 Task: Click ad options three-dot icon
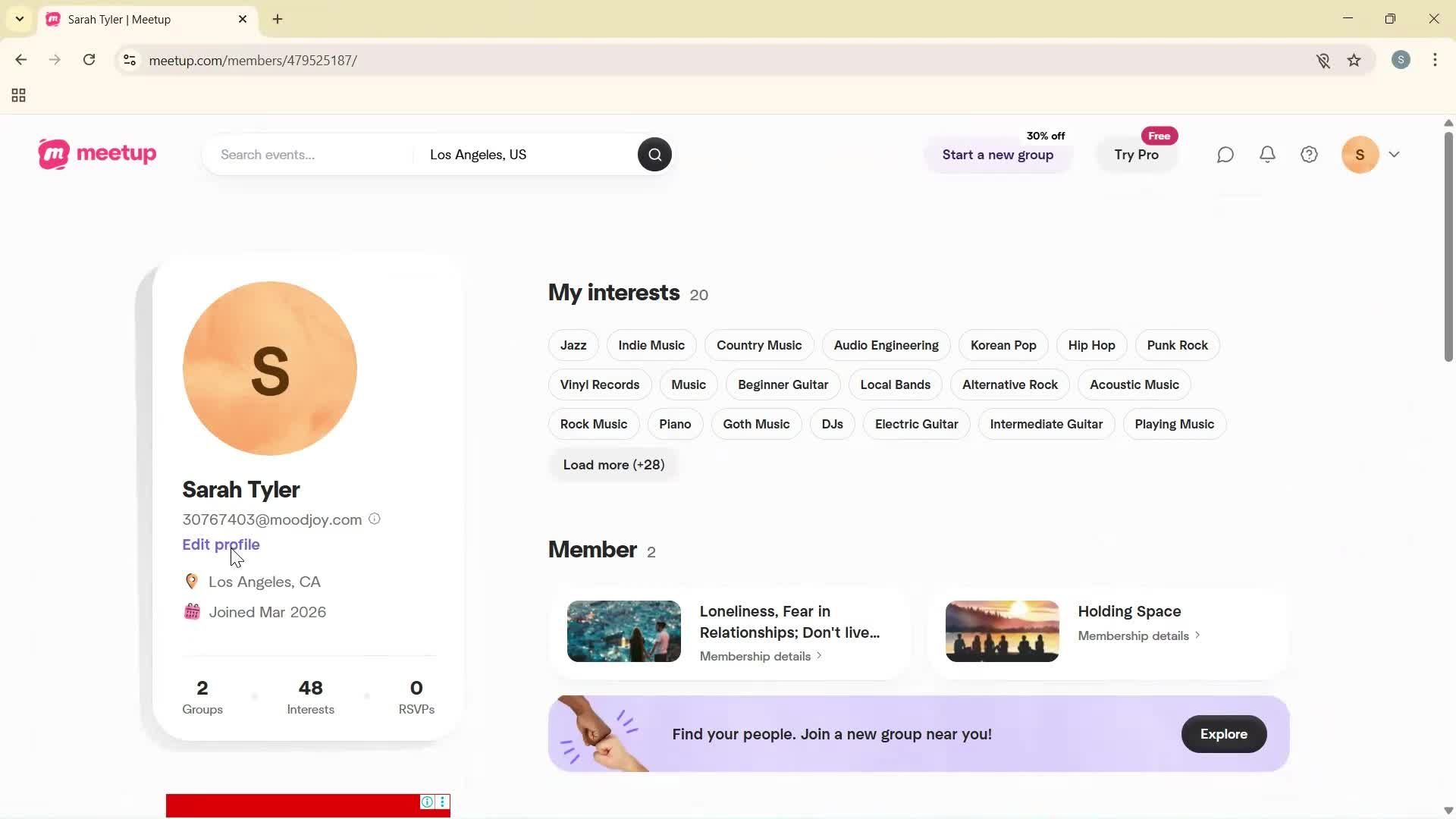pyautogui.click(x=442, y=802)
